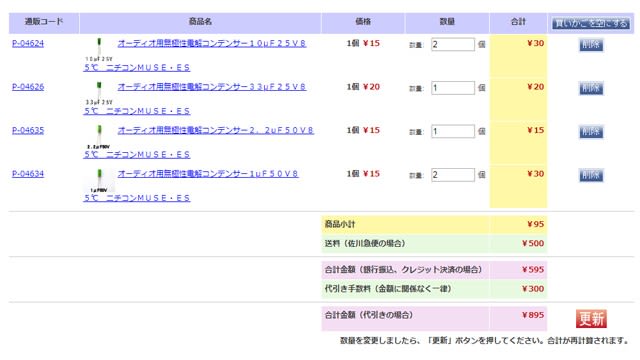Delete item P-04624 using 削除 button
This screenshot has width=640, height=360.
point(591,44)
